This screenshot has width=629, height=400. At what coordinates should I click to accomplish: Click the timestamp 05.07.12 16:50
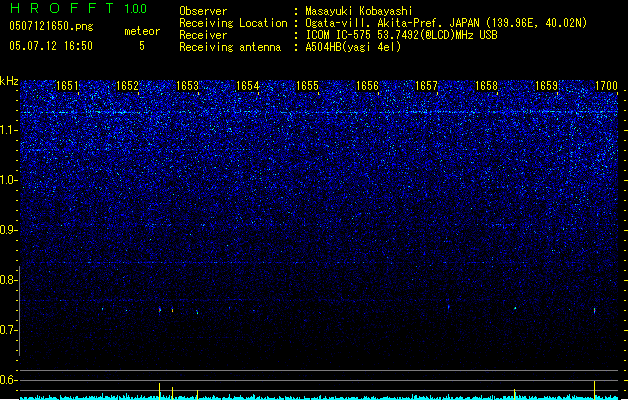(x=51, y=46)
